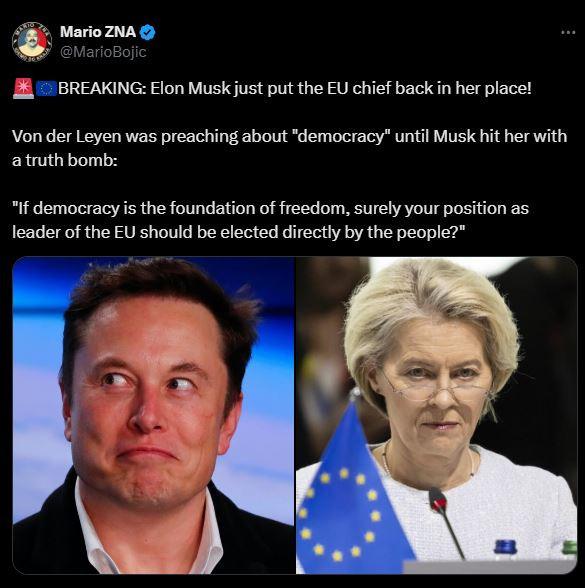This screenshot has width=585, height=588.
Task: Open the Mario ZNA profile avatar
Action: [32, 42]
